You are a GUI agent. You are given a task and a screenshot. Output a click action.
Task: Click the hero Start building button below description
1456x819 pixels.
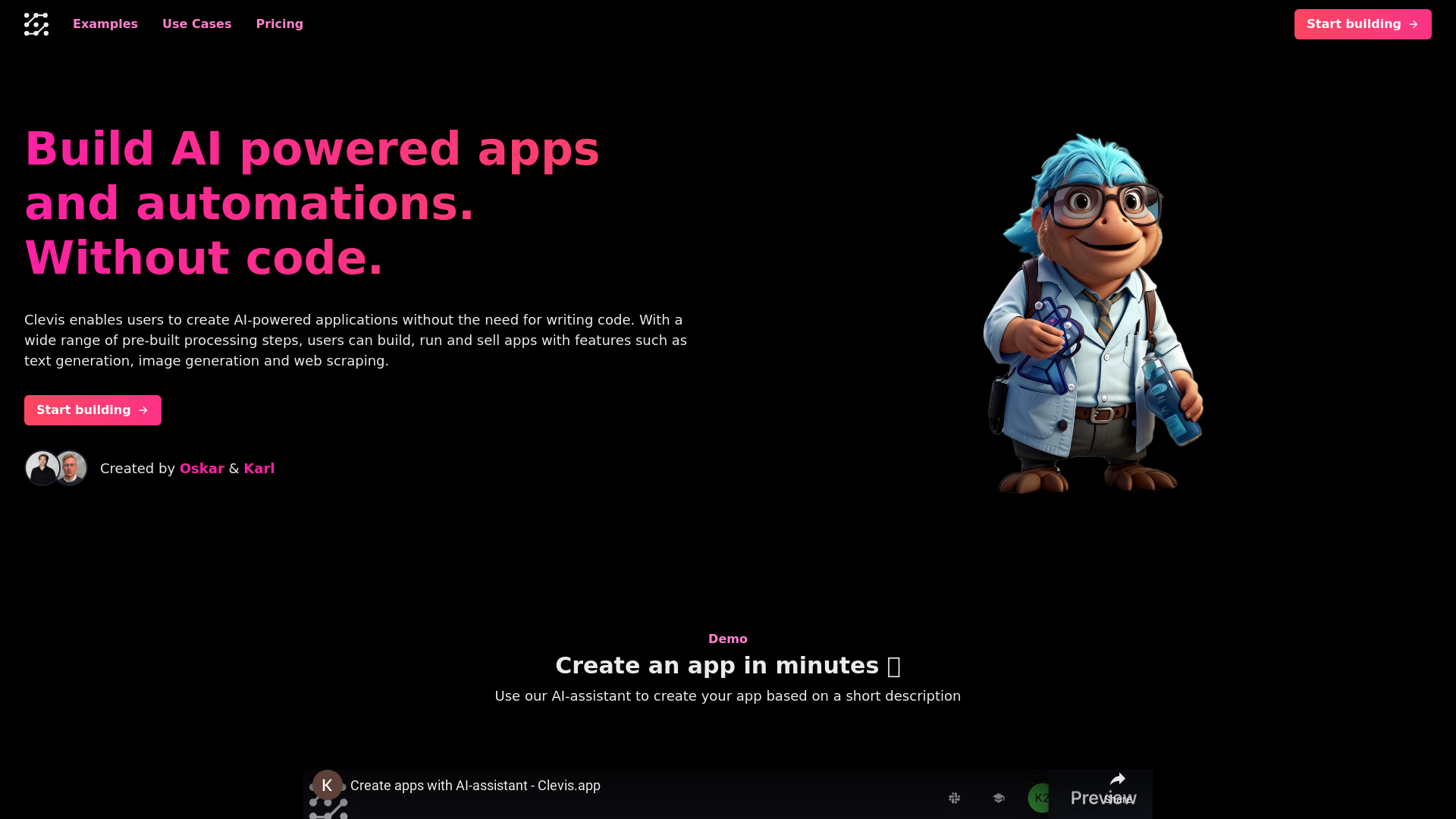tap(93, 410)
